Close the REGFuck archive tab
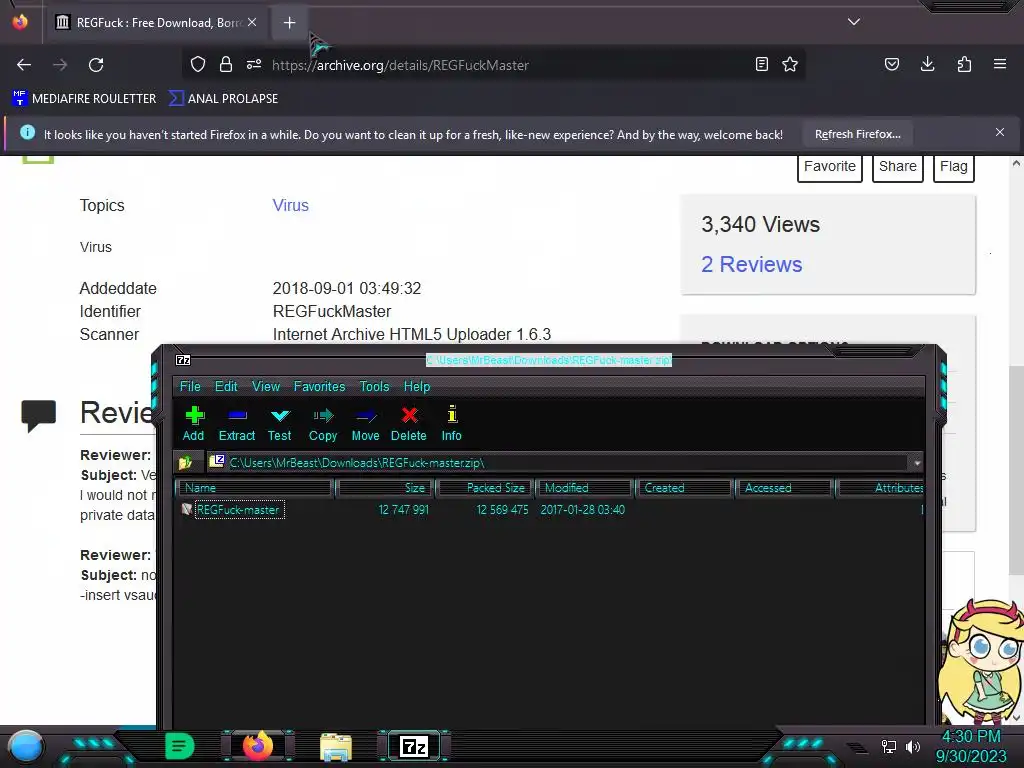 (x=252, y=22)
